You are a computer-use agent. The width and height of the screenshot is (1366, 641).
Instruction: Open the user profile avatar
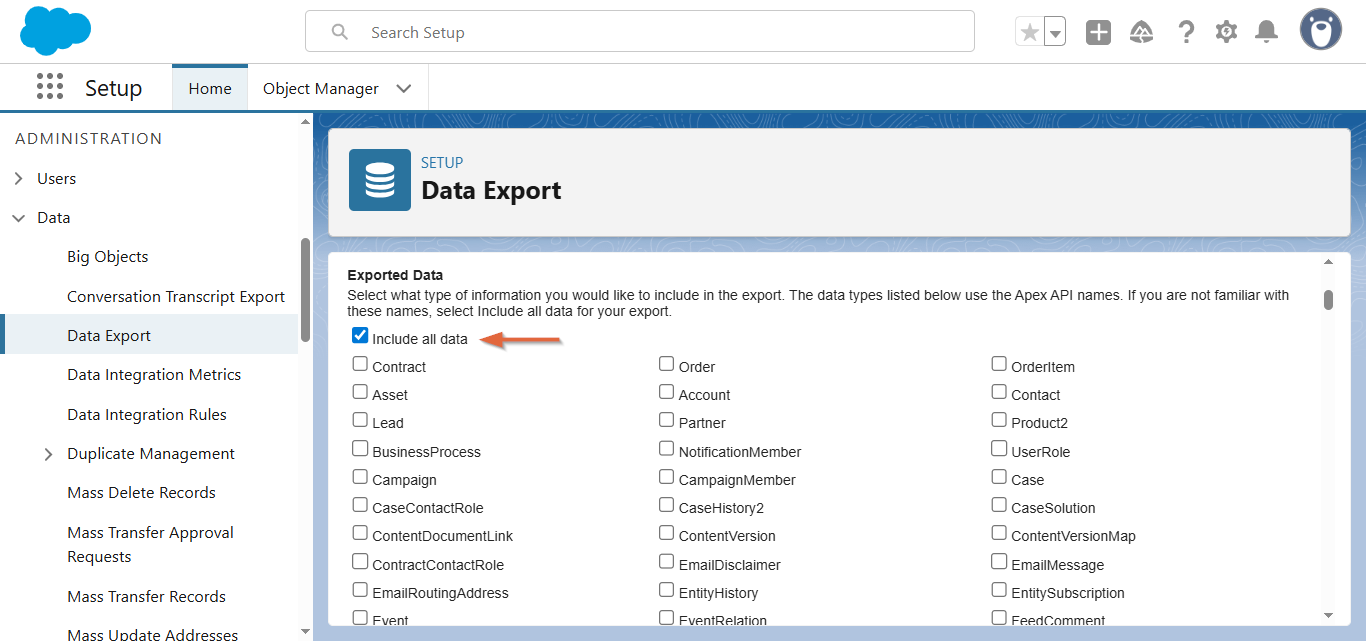click(1320, 31)
